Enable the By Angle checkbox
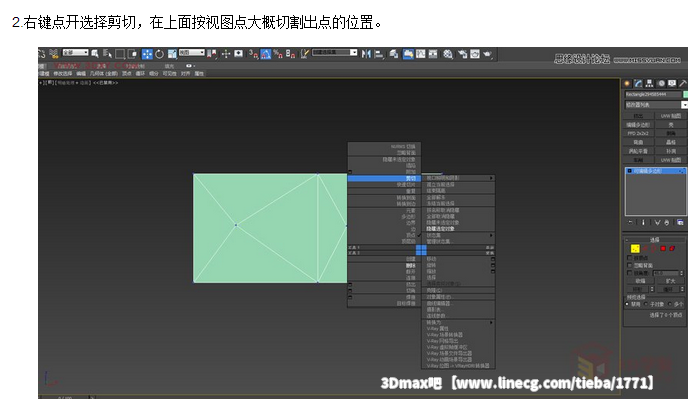Image resolution: width=693 pixels, height=402 pixels. pyautogui.click(x=630, y=273)
